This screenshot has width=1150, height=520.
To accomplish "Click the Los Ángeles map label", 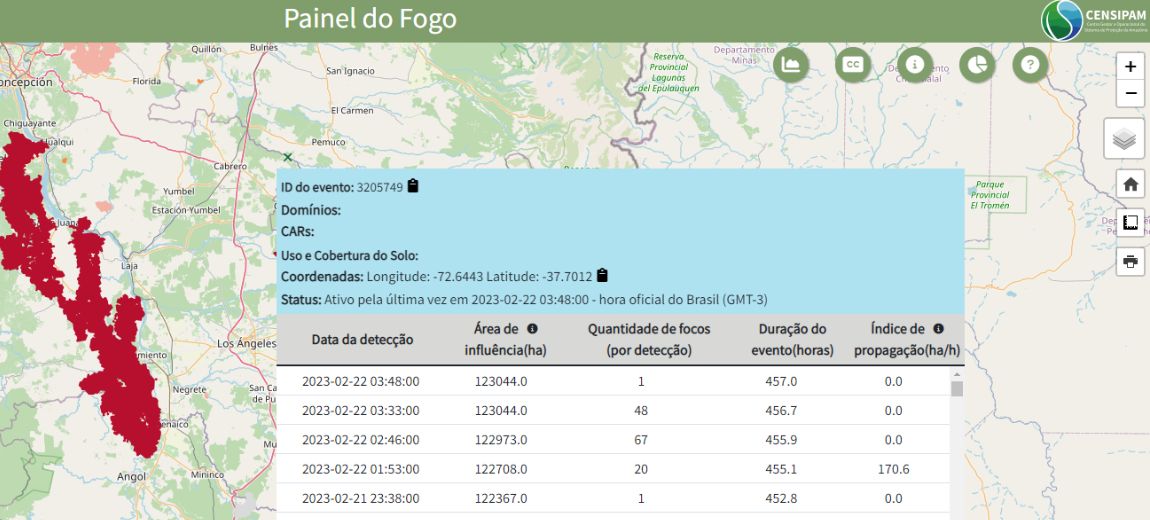I will pos(246,343).
